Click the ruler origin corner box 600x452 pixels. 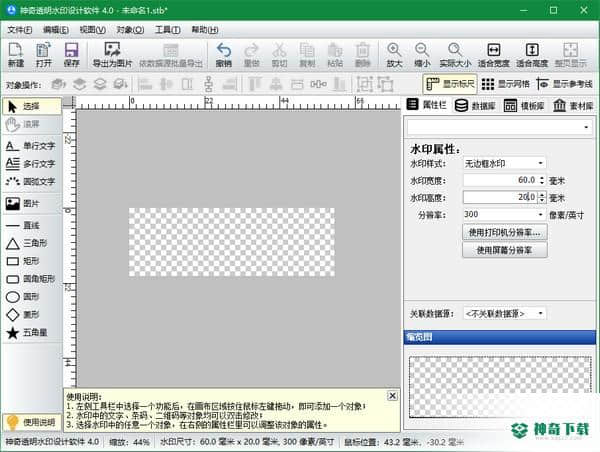(69, 102)
